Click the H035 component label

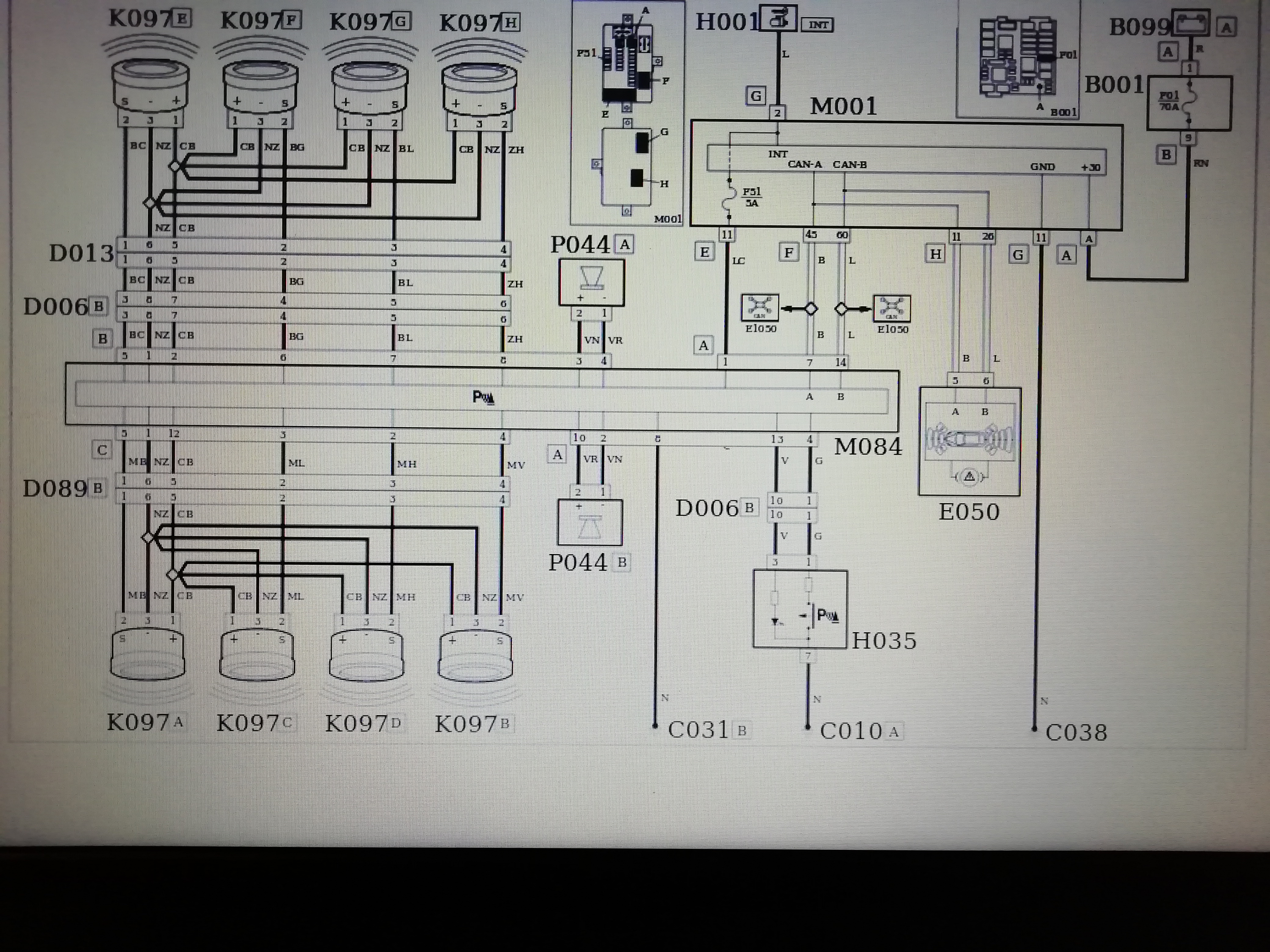(884, 640)
